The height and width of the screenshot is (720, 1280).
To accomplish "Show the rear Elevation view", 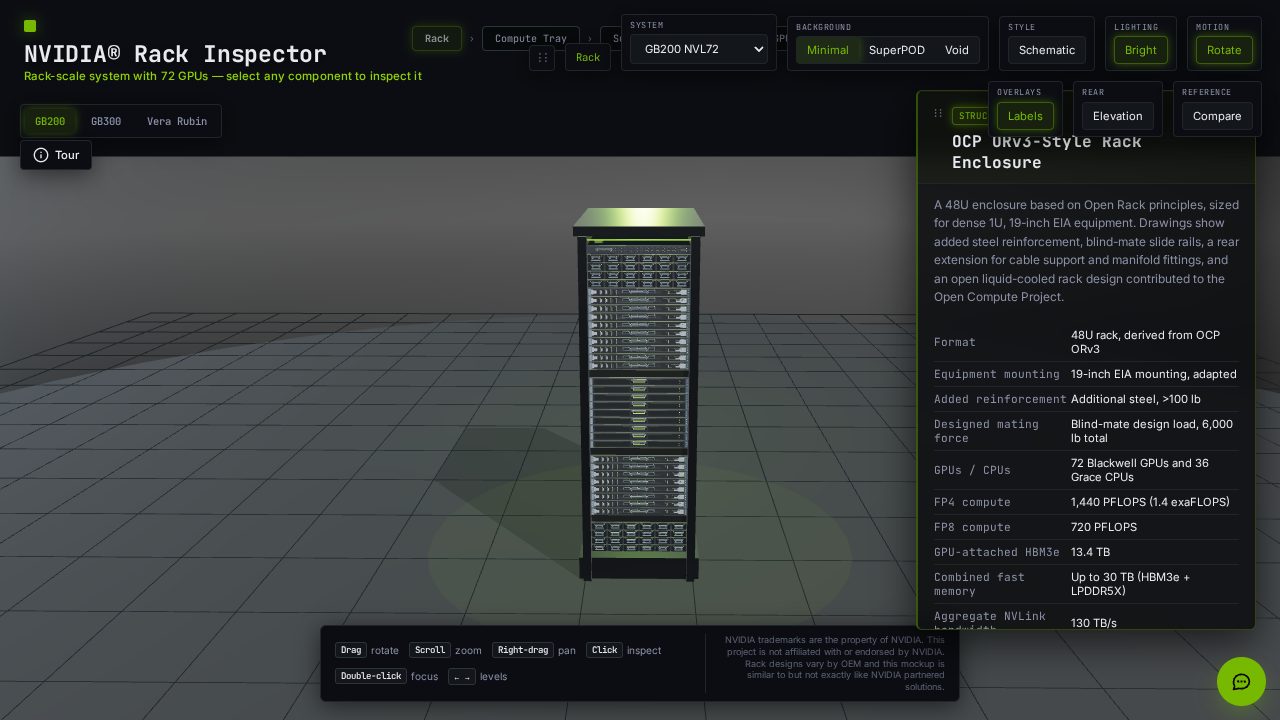I will tap(1118, 116).
